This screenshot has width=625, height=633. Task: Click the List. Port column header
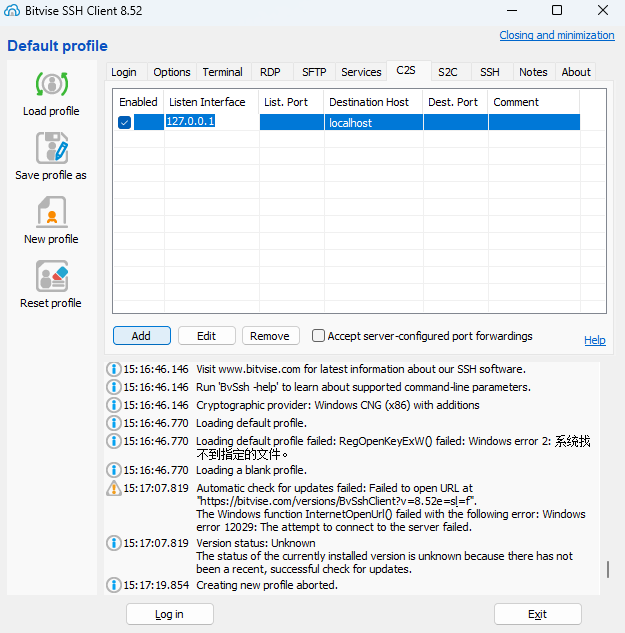(292, 102)
